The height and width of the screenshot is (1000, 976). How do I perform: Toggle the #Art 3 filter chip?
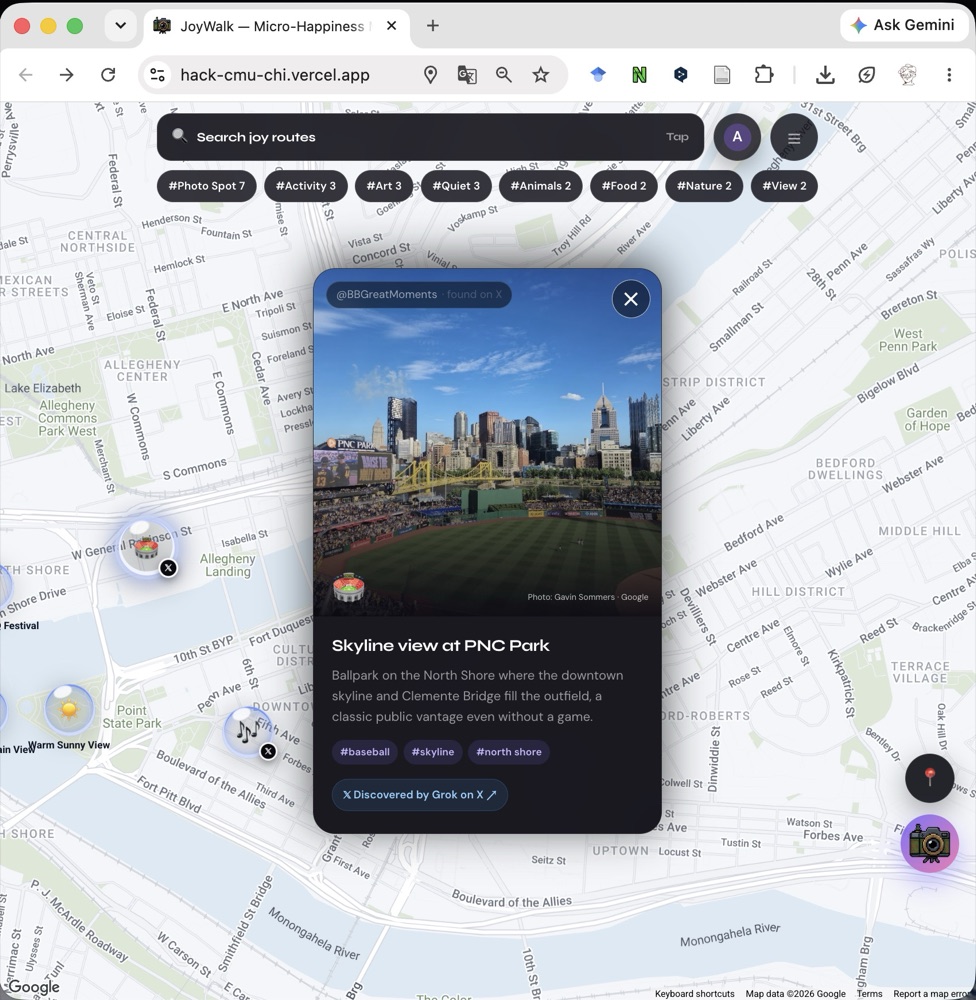pyautogui.click(x=384, y=186)
